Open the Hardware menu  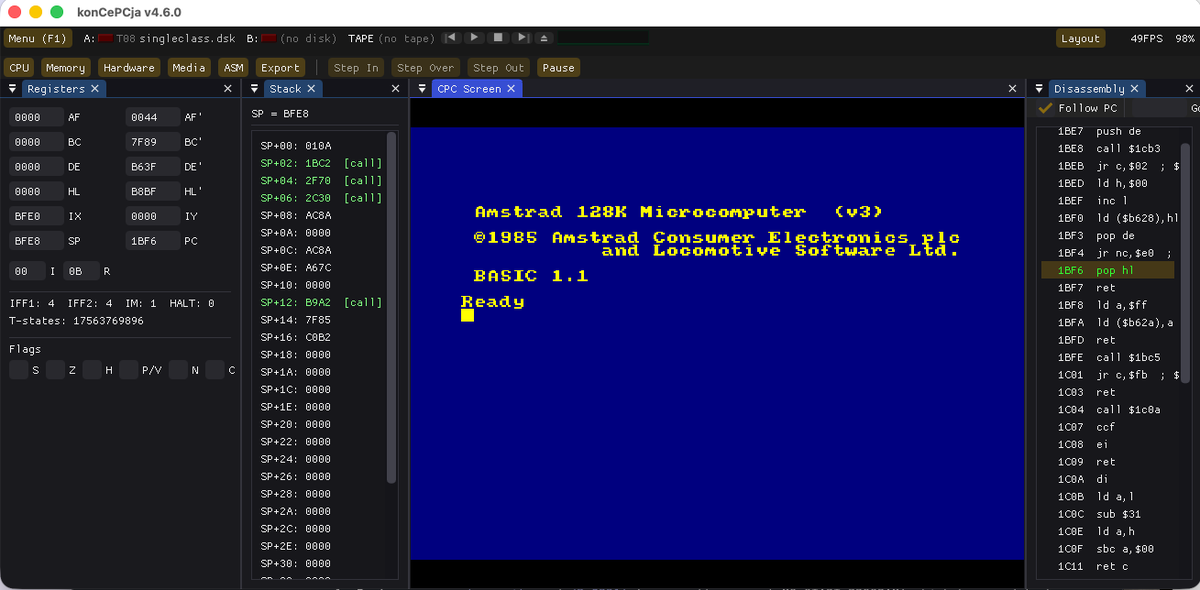[x=128, y=68]
